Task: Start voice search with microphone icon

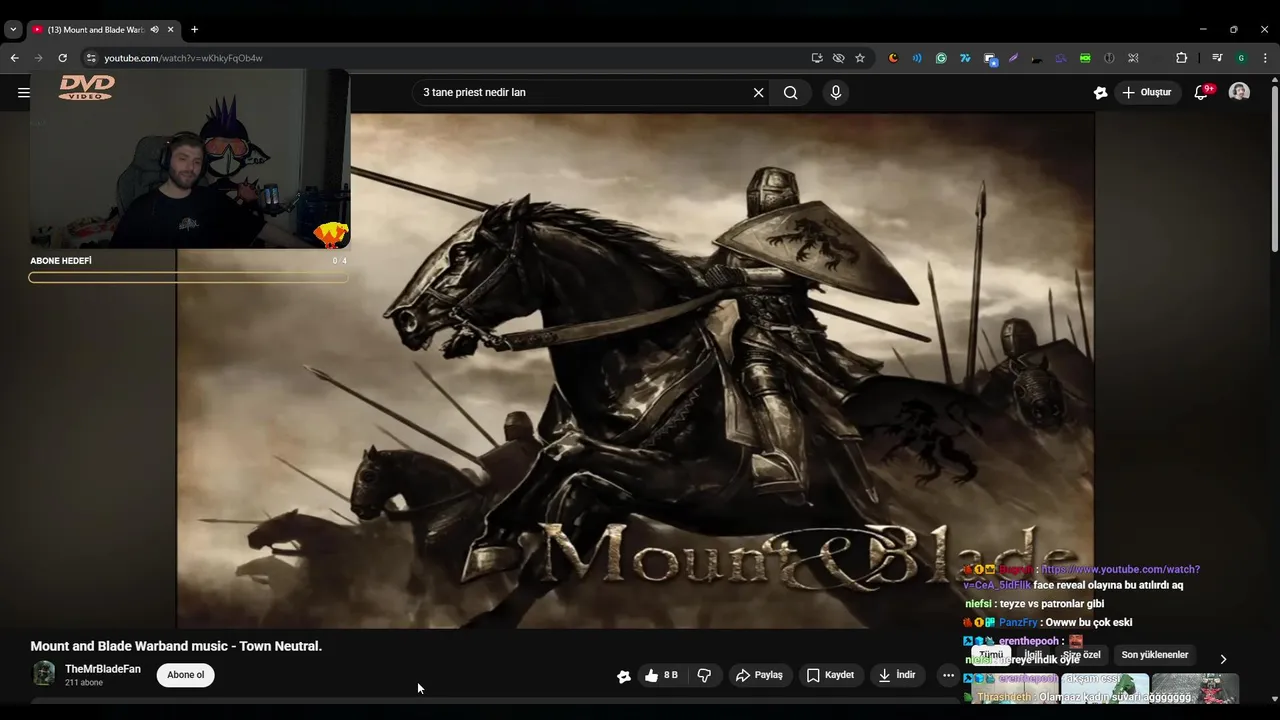Action: point(836,93)
